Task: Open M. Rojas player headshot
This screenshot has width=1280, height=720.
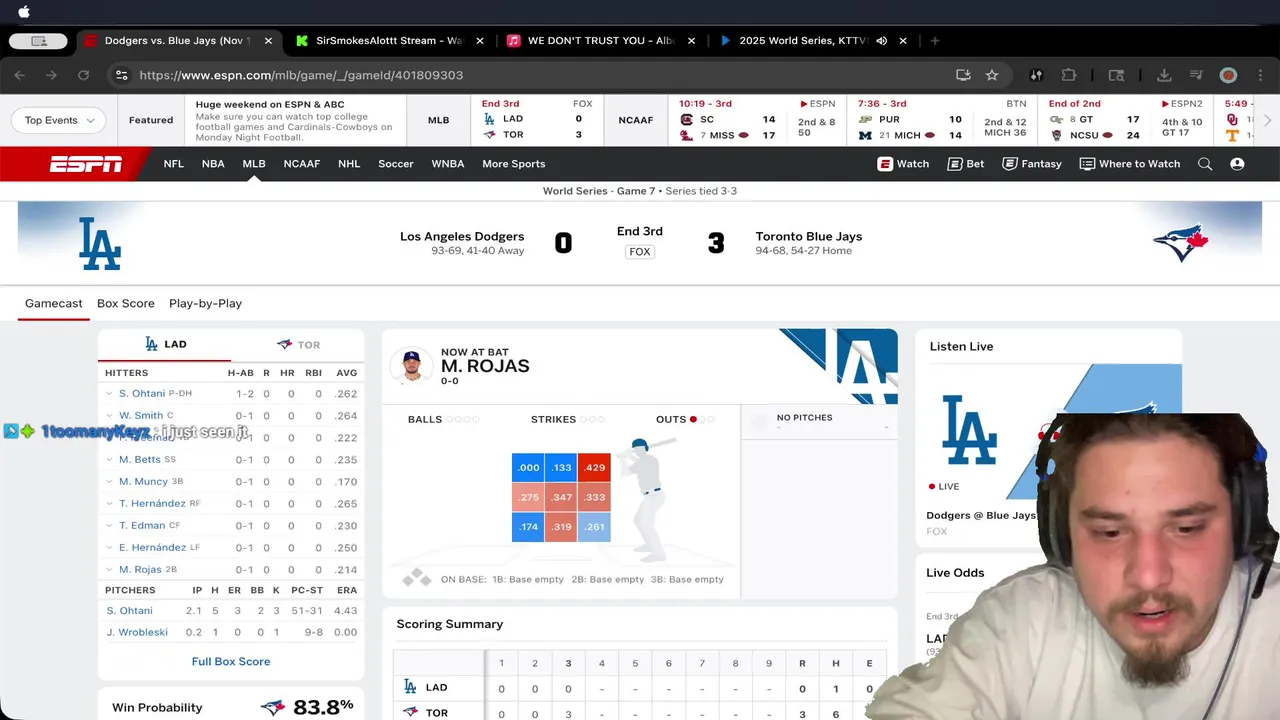Action: coord(411,365)
